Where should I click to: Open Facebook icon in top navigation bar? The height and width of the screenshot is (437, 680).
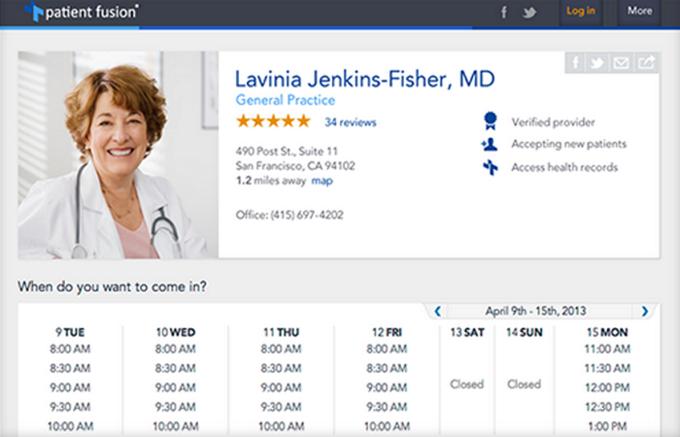(504, 12)
